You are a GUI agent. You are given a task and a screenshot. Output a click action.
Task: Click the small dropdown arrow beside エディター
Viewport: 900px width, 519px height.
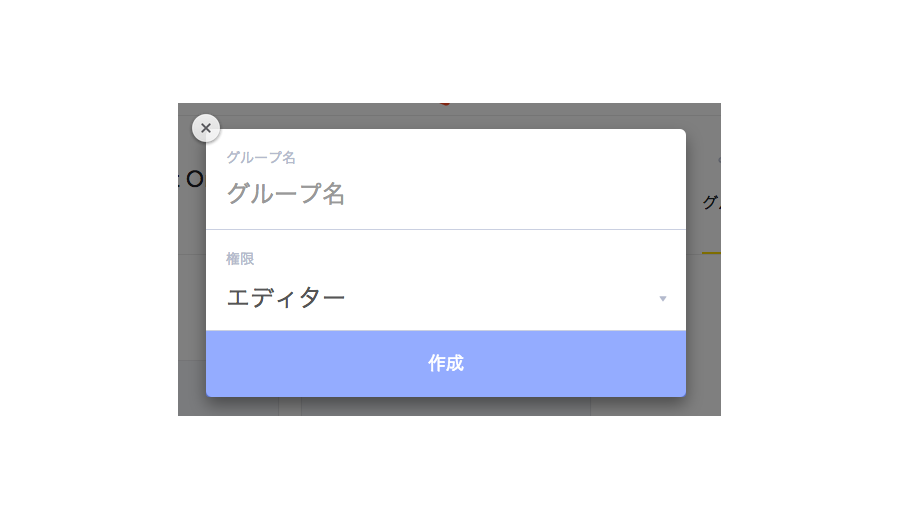(x=662, y=299)
